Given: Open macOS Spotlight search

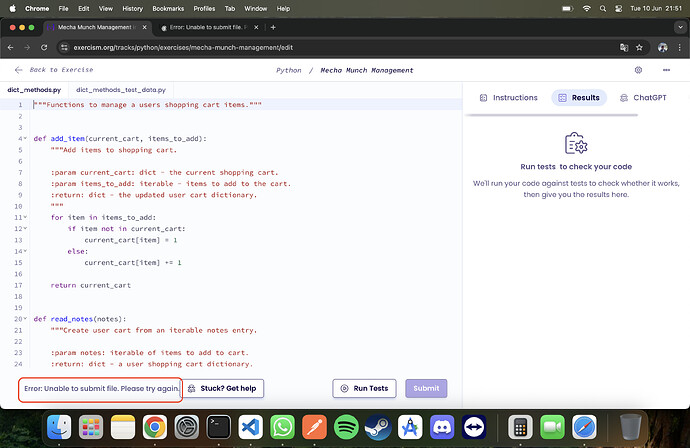Looking at the screenshot, I should point(603,8).
